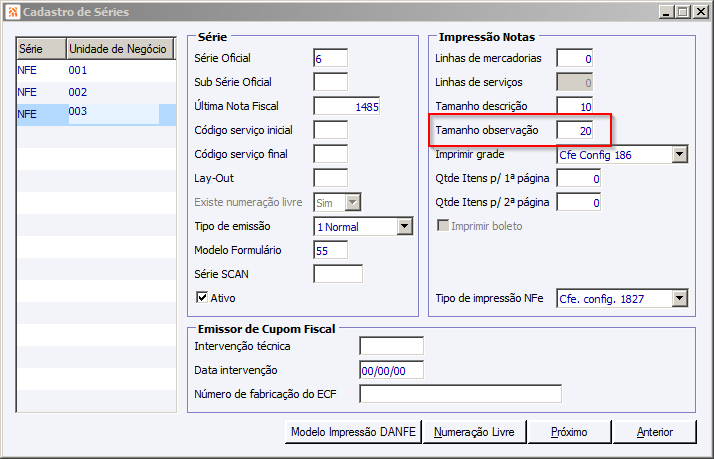
Task: Click the Tamanho observação field
Action: (575, 130)
